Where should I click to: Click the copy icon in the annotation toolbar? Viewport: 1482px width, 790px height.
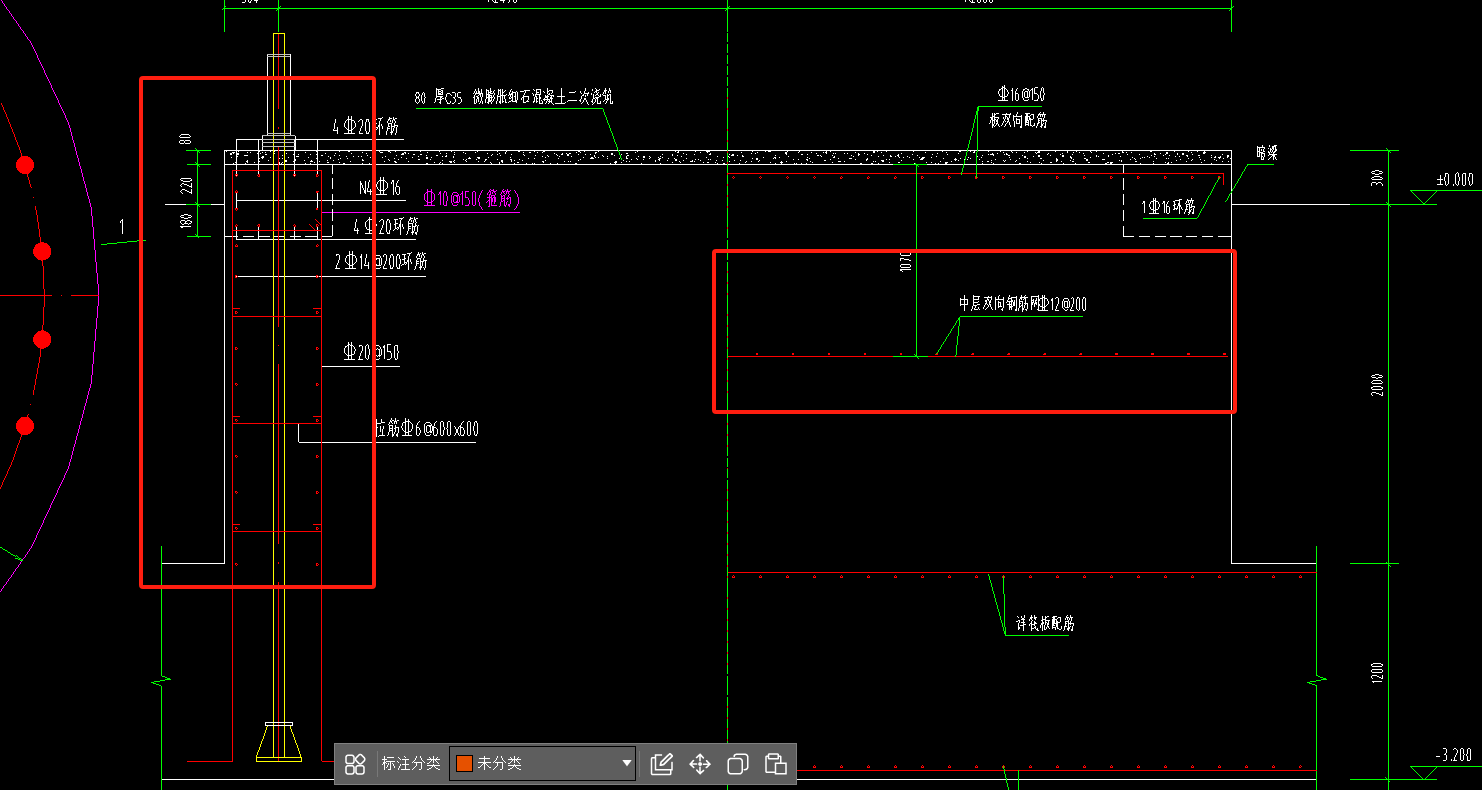click(738, 764)
